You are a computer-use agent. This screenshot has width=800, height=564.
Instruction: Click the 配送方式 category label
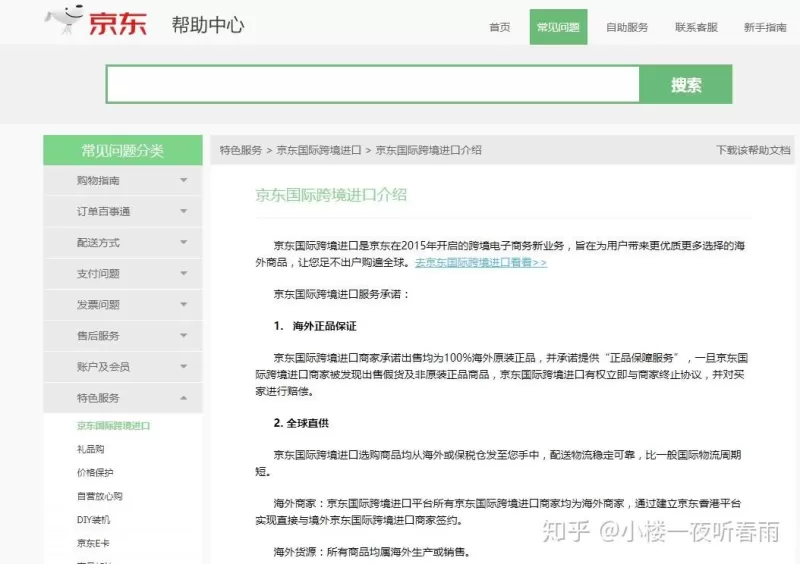pos(98,242)
